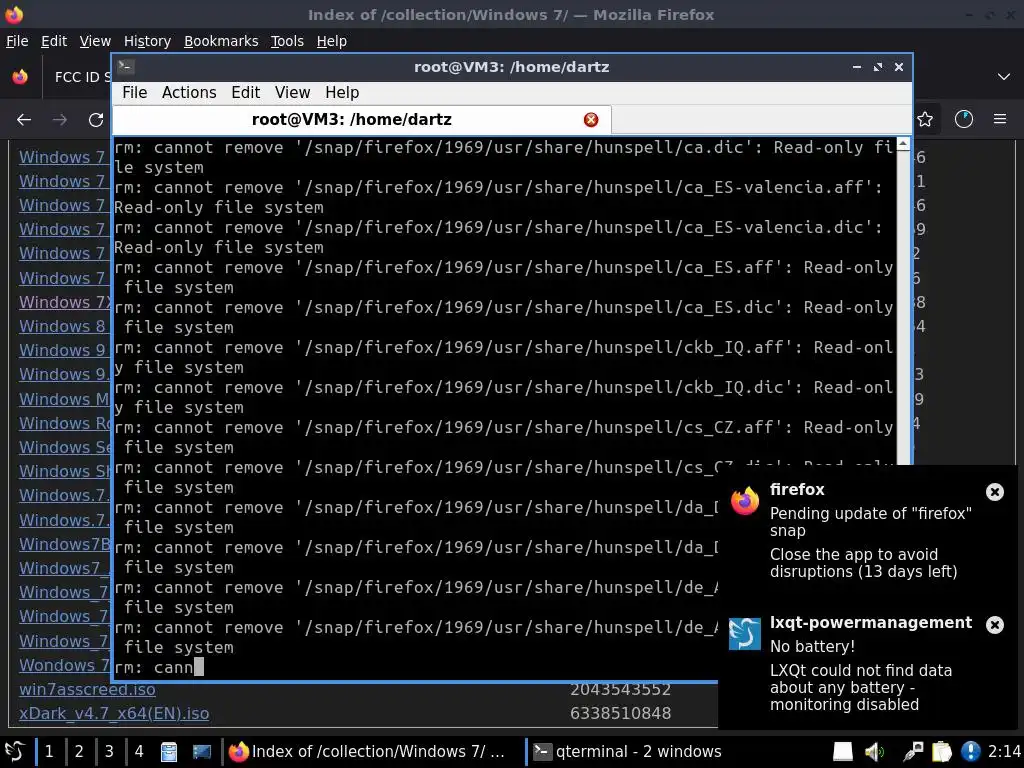
Task: Open win7asscreed.iso link
Action: tap(87, 690)
